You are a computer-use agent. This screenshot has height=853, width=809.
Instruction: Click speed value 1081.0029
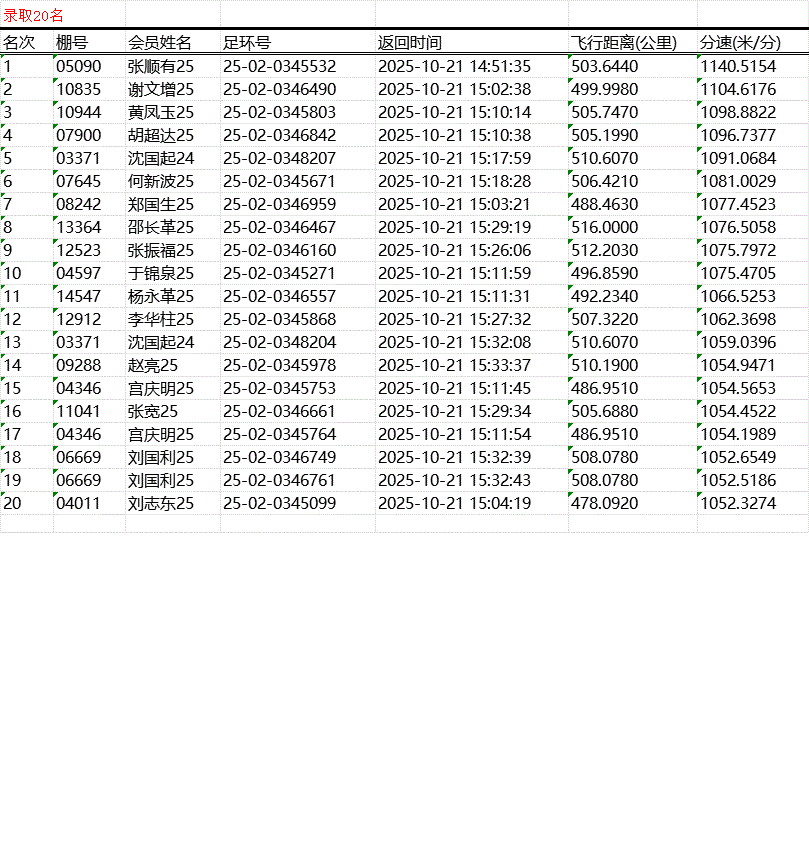[738, 181]
